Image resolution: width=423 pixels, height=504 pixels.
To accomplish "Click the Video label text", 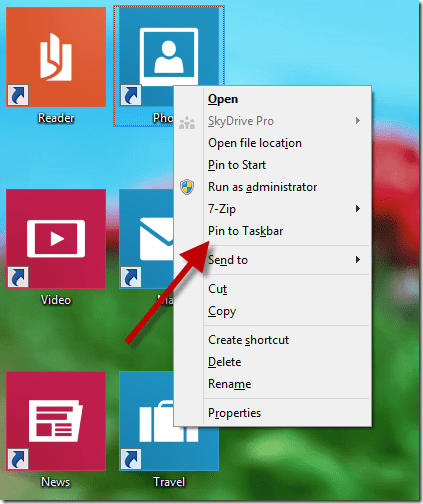I will coord(56,300).
